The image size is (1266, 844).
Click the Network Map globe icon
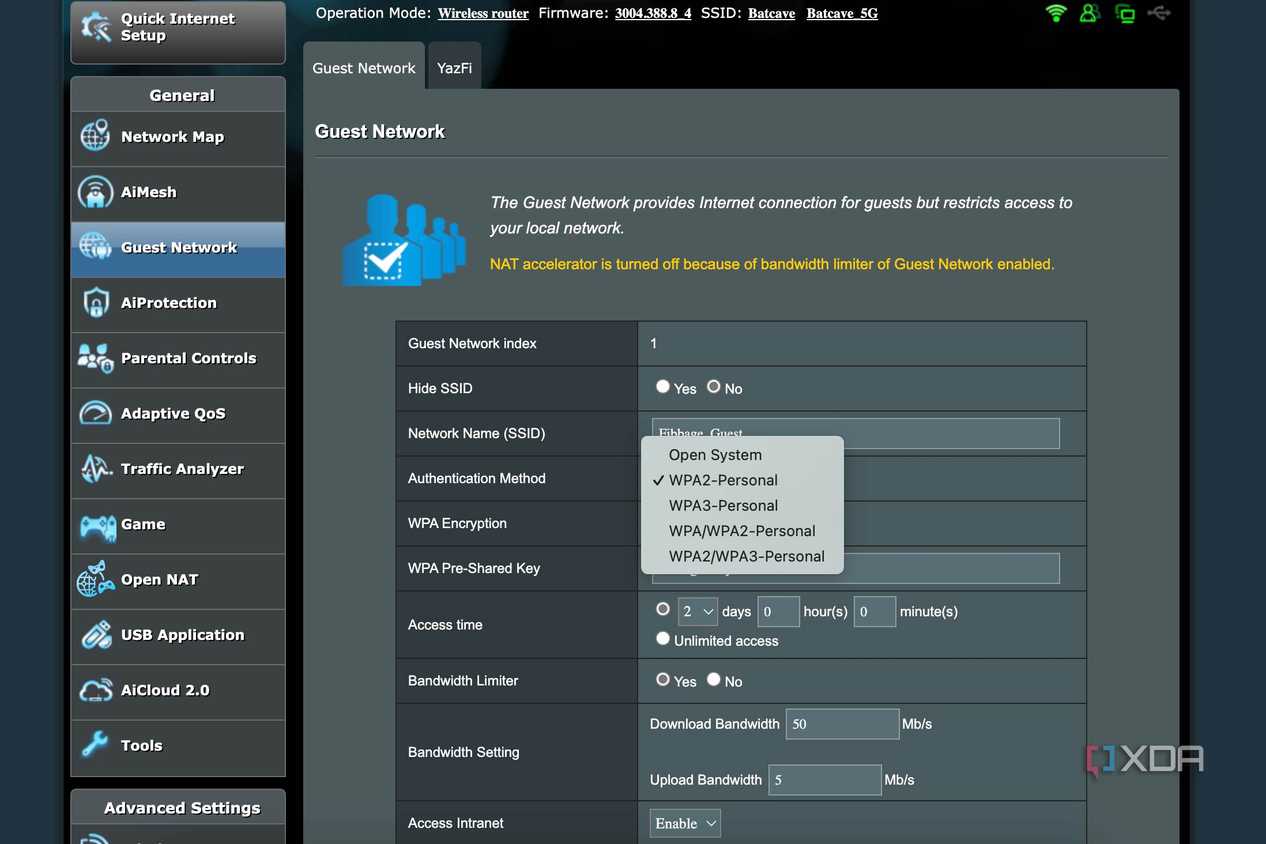point(95,136)
